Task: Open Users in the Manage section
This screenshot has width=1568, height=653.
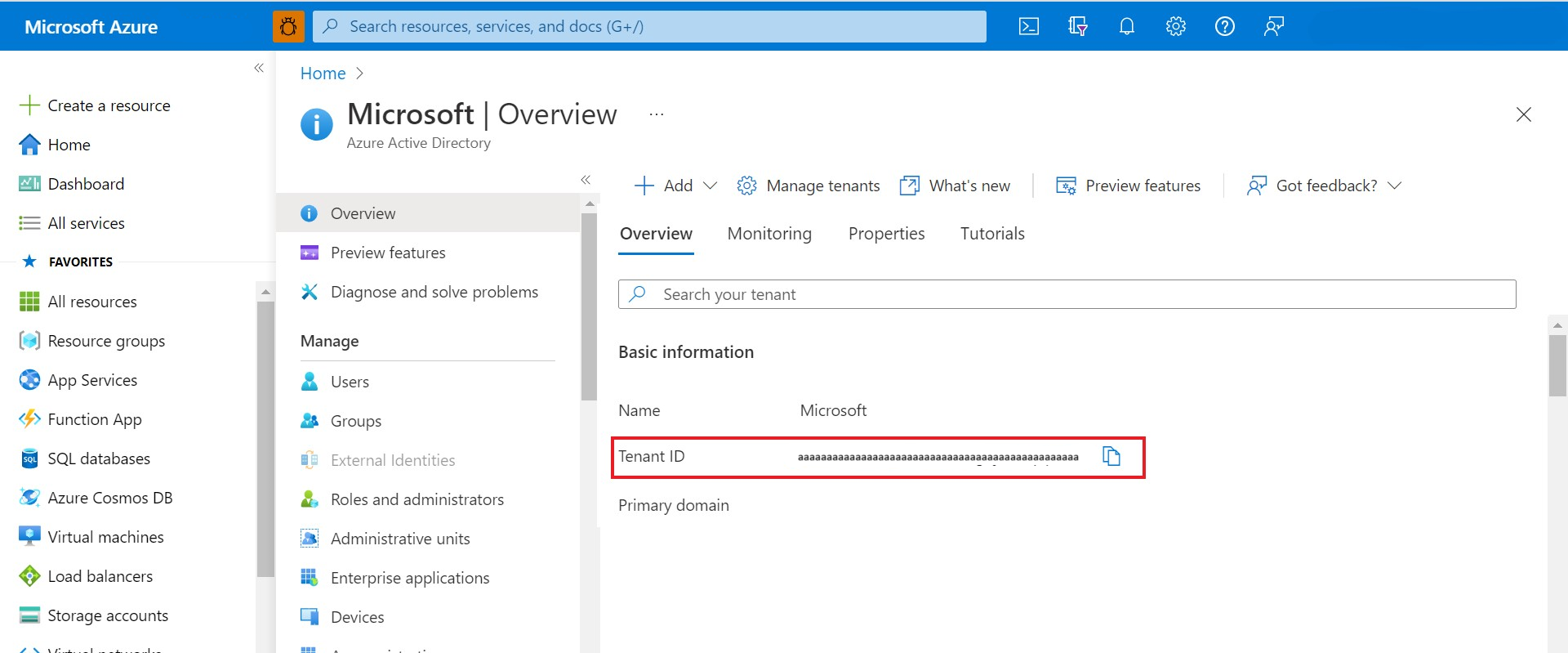Action: tap(350, 382)
